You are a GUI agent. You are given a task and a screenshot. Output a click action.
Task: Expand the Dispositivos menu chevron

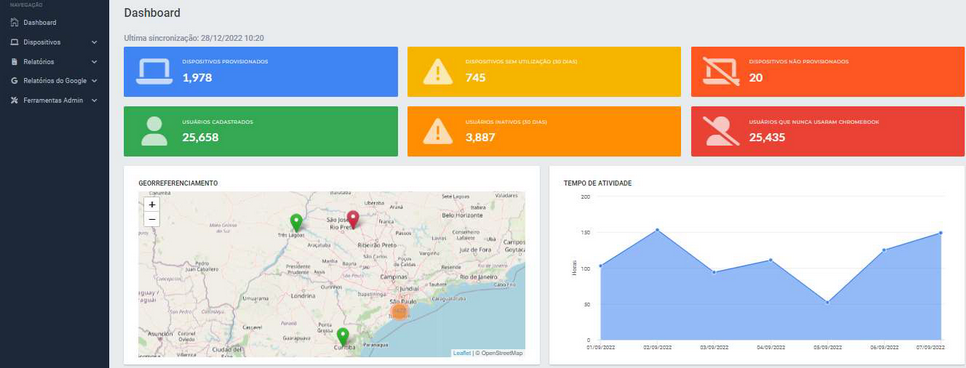(94, 43)
